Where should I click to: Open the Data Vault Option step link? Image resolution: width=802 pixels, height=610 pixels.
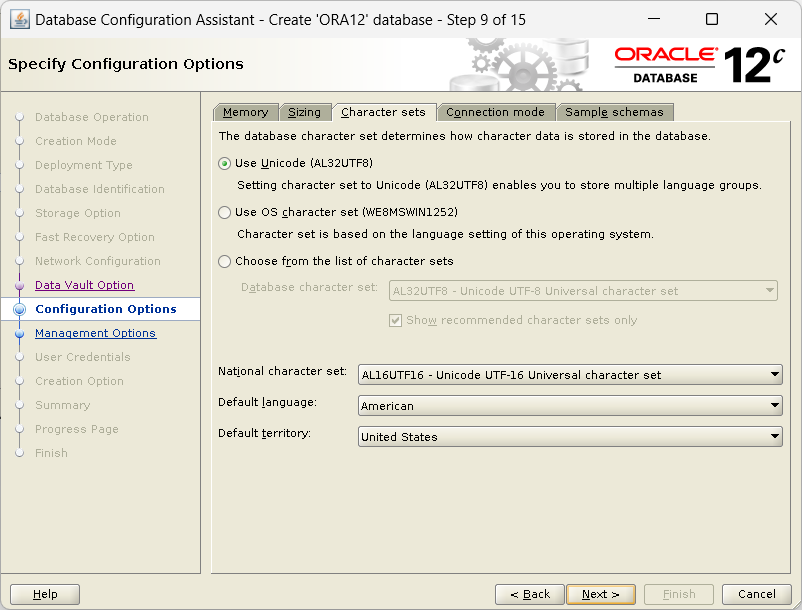(84, 285)
